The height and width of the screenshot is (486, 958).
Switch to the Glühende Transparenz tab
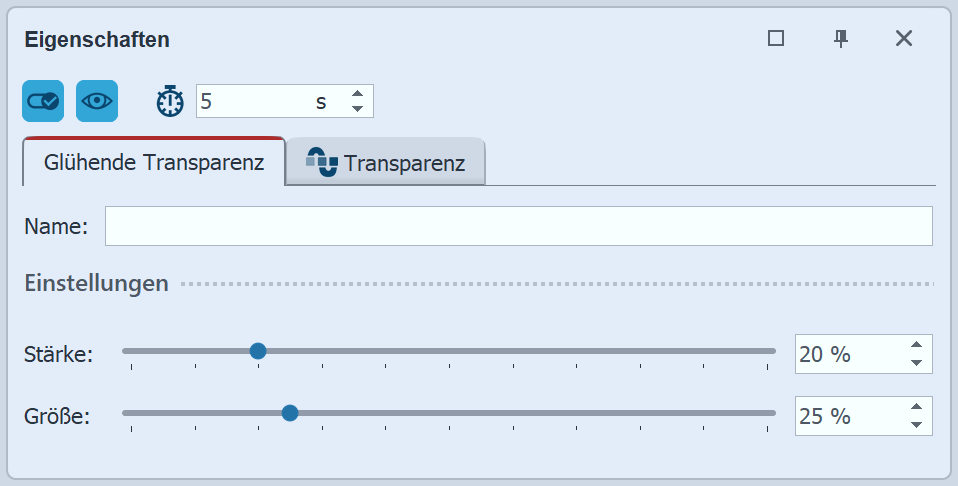(x=154, y=162)
